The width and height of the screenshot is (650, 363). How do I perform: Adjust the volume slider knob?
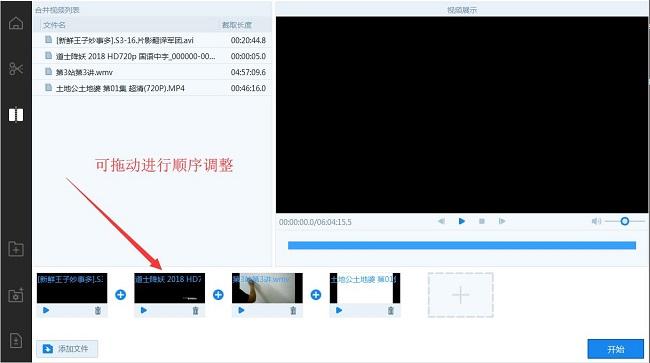click(x=625, y=221)
